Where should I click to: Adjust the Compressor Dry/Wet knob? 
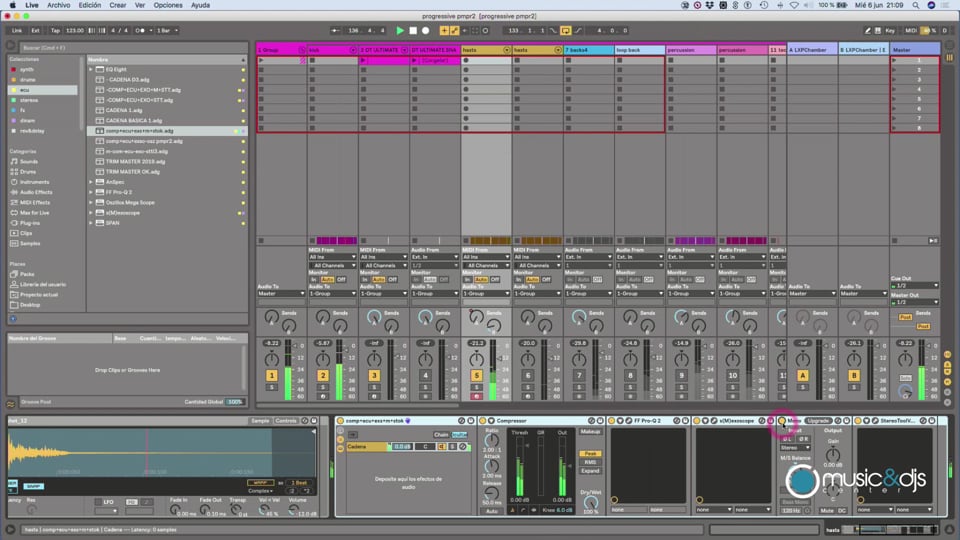point(590,502)
